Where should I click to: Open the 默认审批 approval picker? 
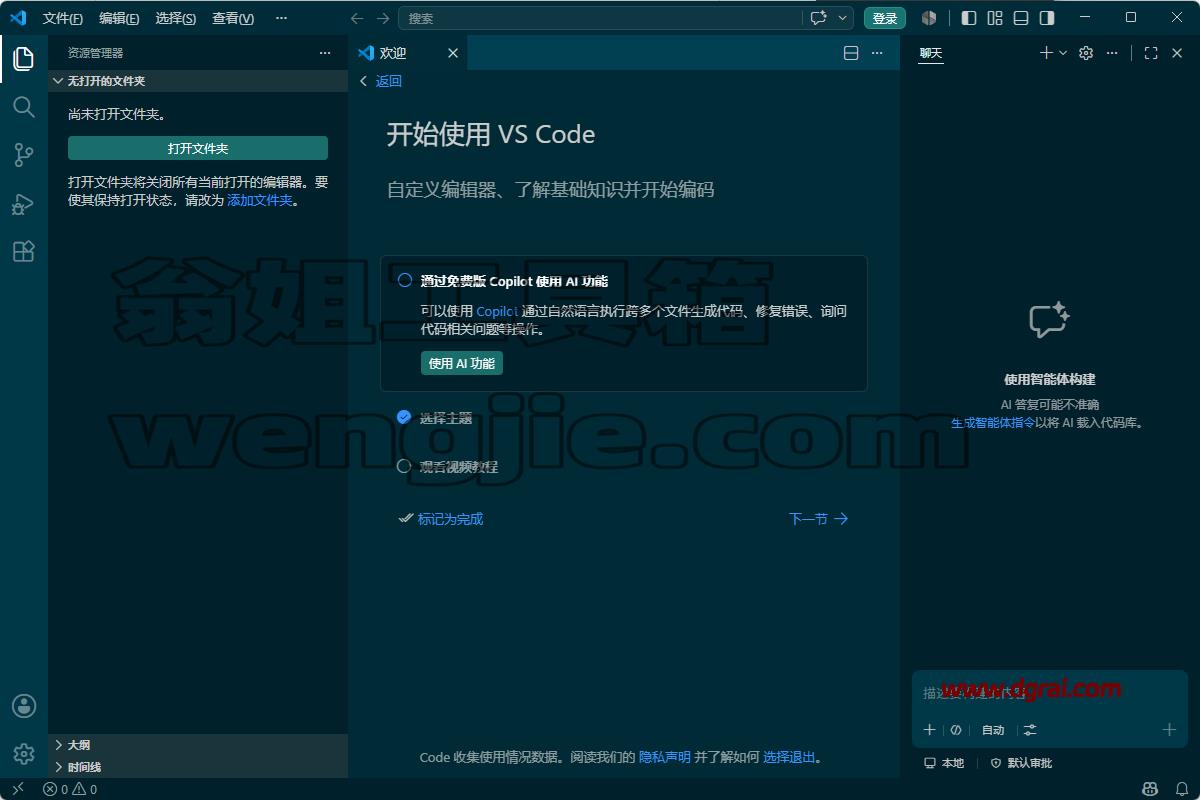point(1021,763)
